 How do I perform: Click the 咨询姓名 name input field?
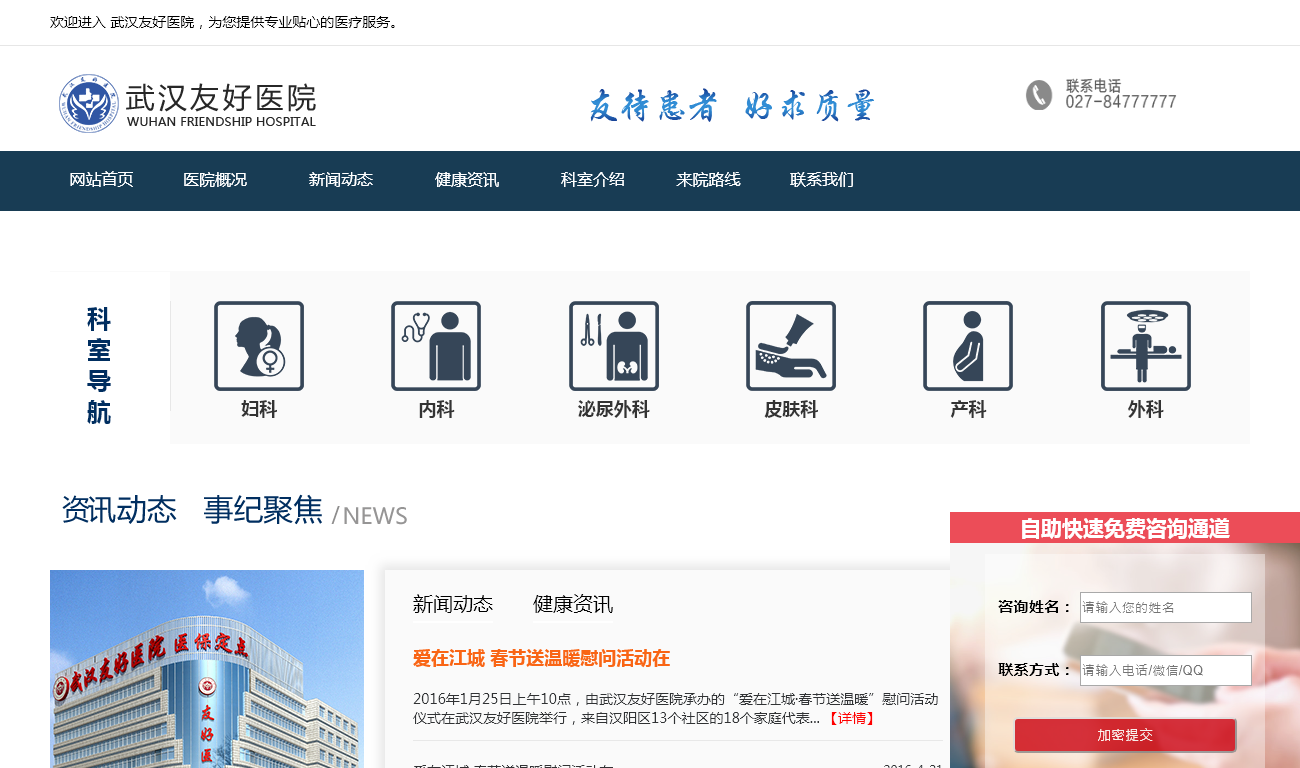[1165, 607]
